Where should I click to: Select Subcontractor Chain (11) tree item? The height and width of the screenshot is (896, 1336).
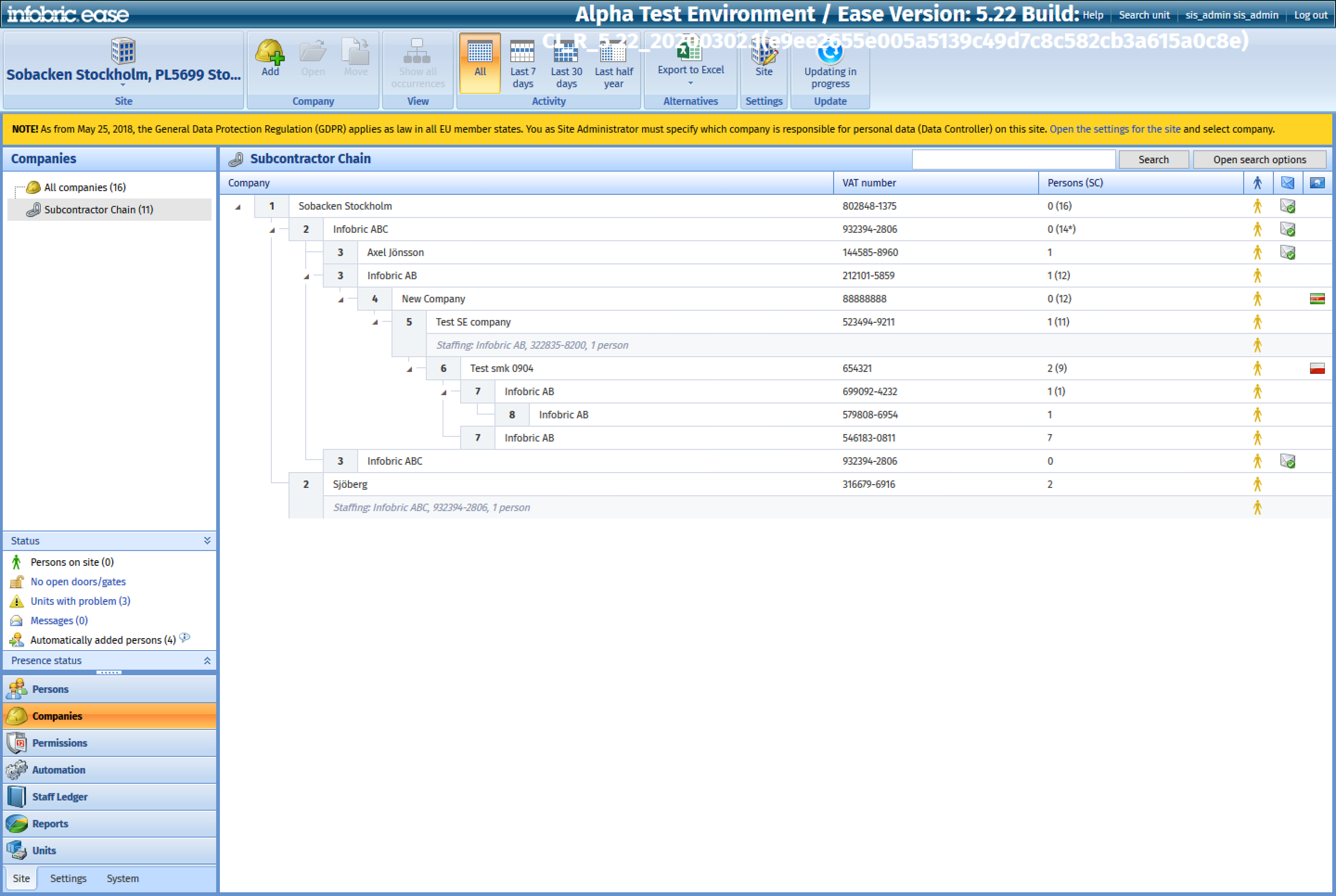[98, 210]
